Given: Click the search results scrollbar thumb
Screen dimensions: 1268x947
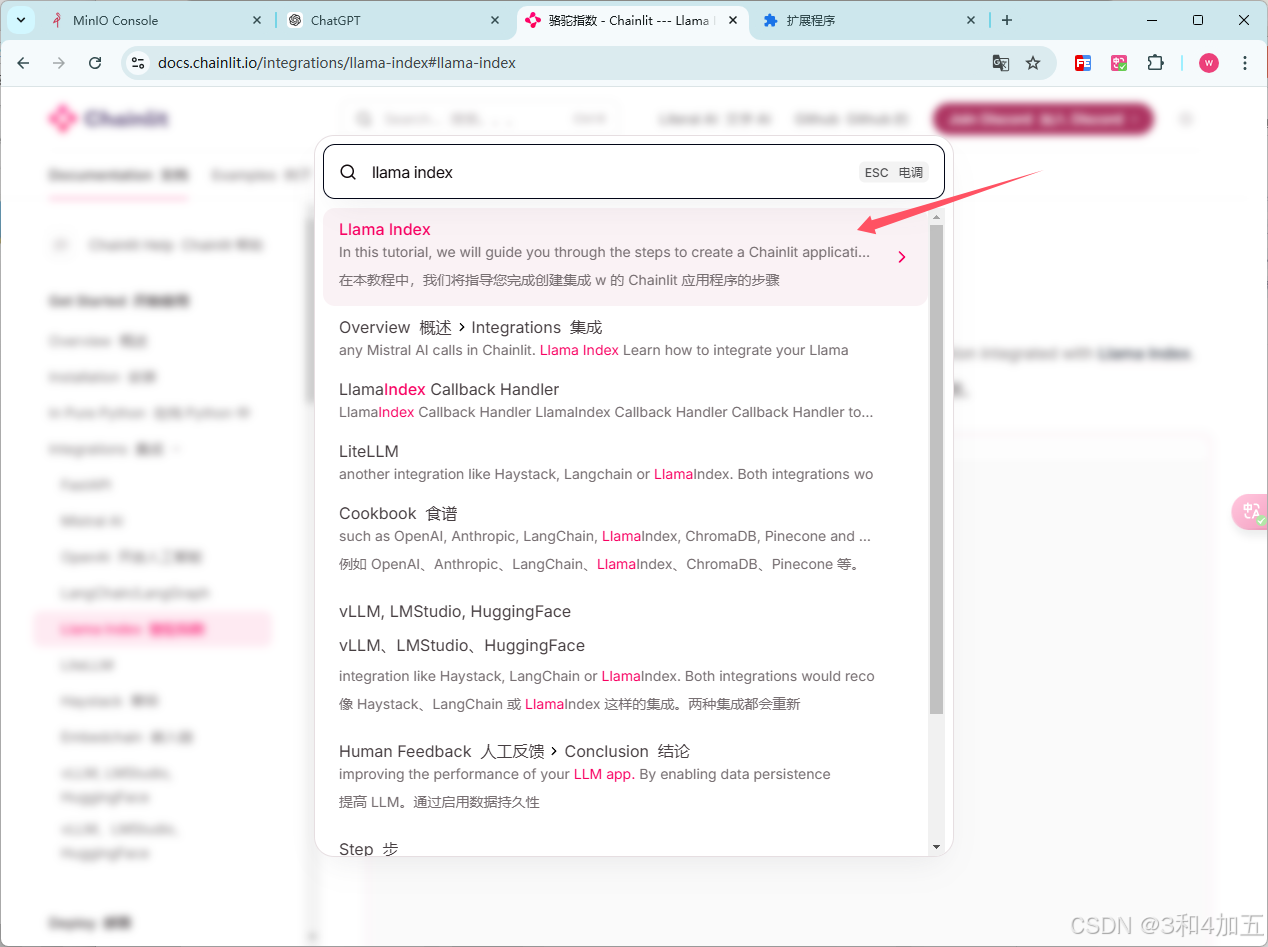Looking at the screenshot, I should tap(936, 469).
